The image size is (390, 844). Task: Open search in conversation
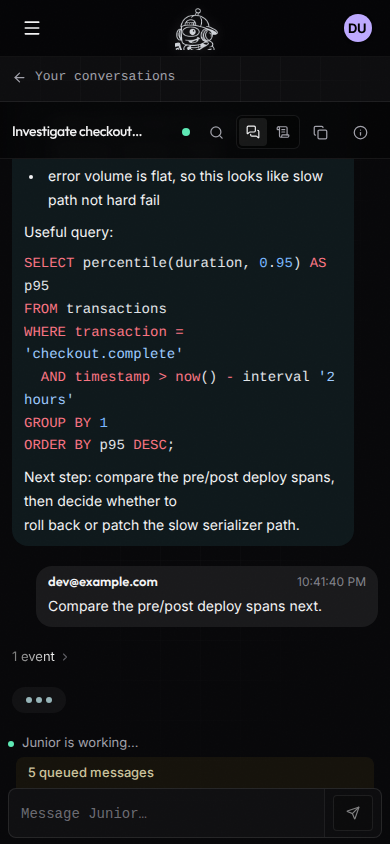[x=216, y=132]
